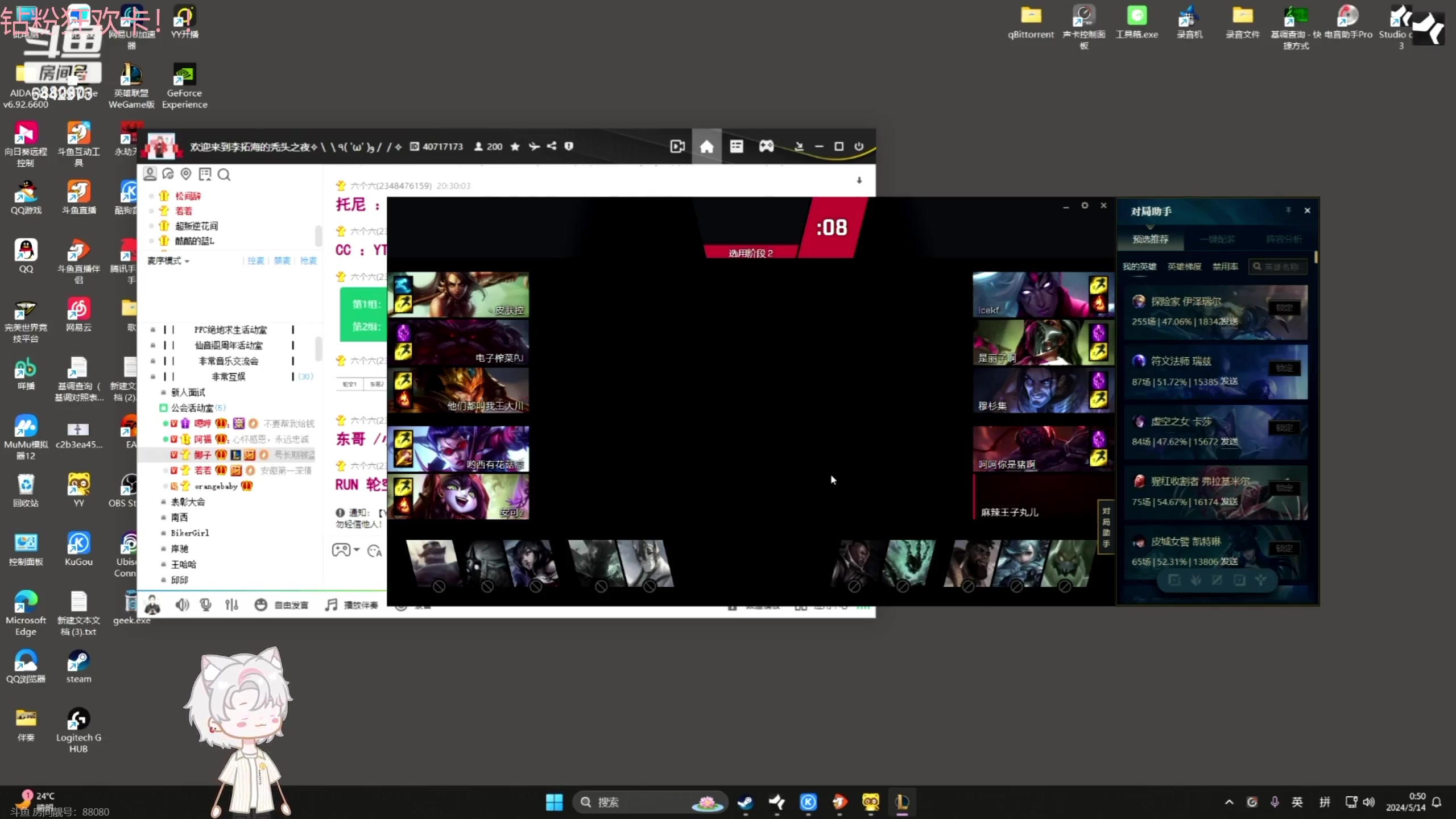Open the gamepad icon in YY title bar
The height and width of the screenshot is (819, 1456).
(766, 147)
